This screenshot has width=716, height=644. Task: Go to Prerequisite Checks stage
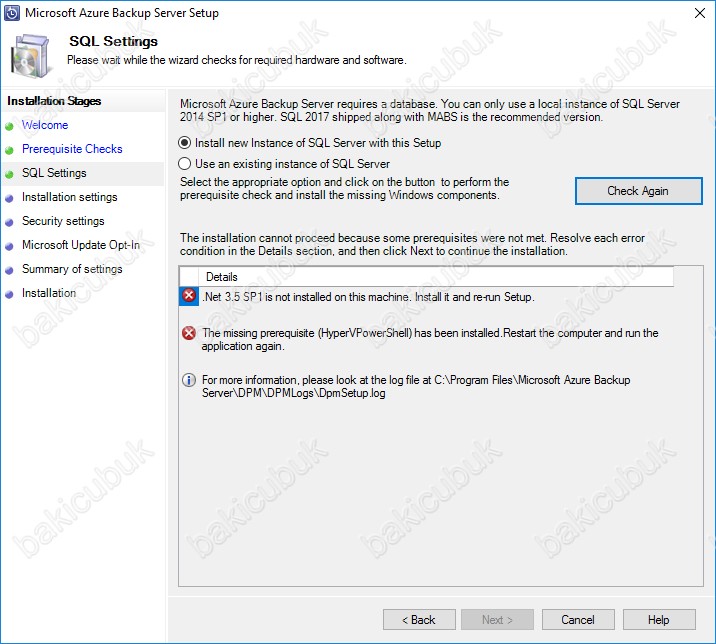coord(72,149)
